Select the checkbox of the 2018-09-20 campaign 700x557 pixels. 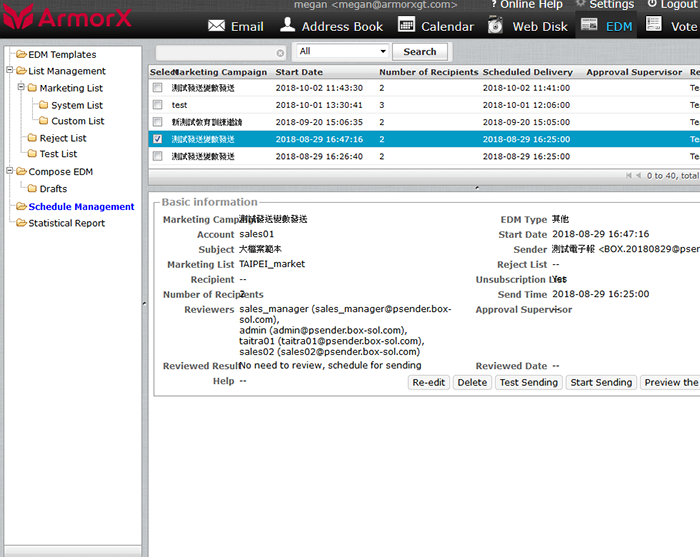click(x=157, y=122)
